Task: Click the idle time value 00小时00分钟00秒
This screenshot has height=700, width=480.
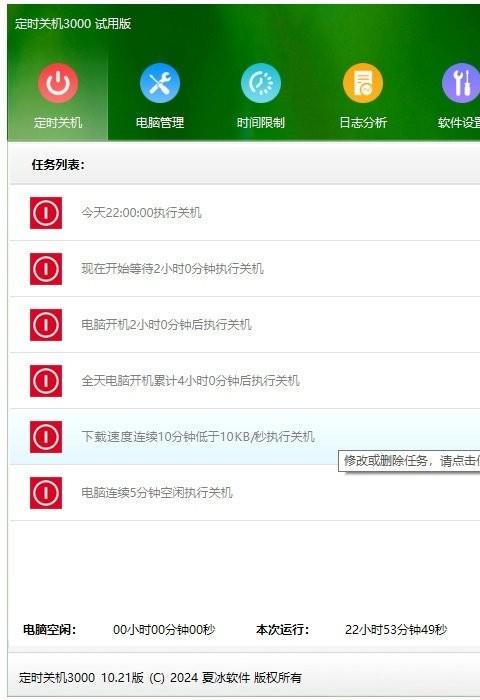Action: point(164,630)
